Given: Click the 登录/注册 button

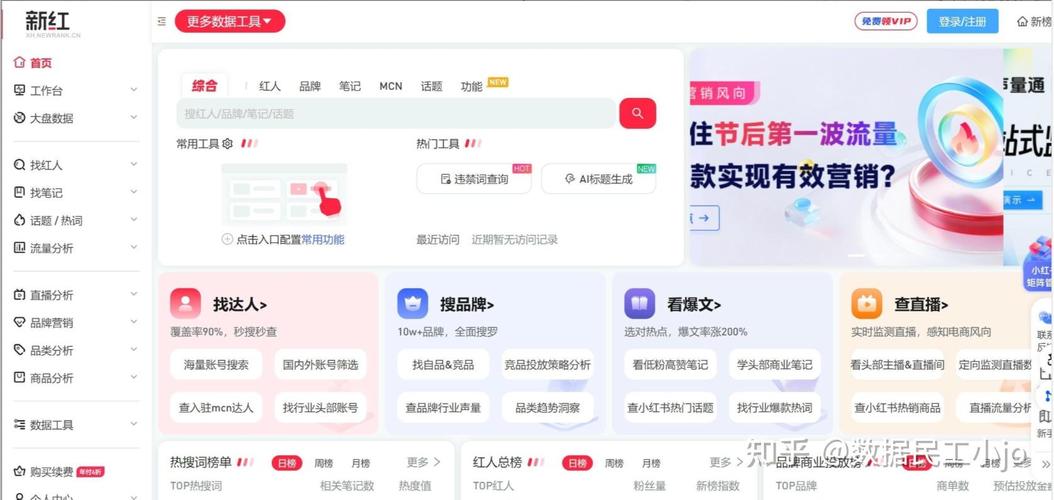Looking at the screenshot, I should (963, 22).
